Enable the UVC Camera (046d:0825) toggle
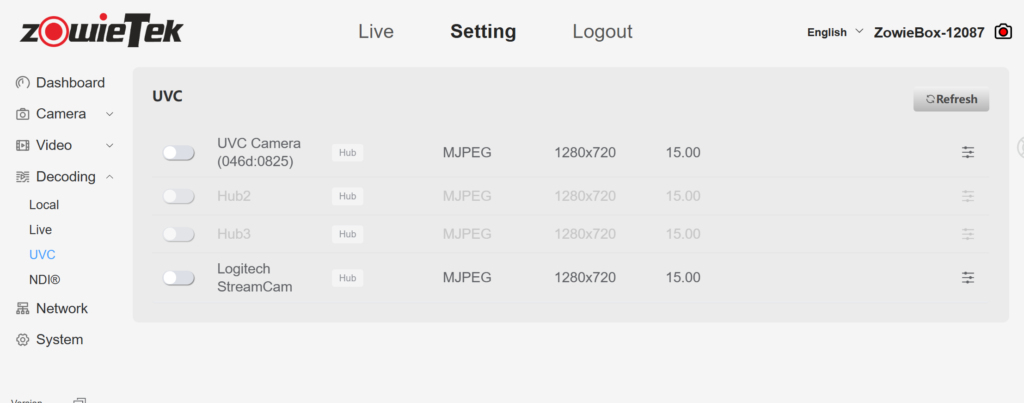This screenshot has height=403, width=1024. pos(179,152)
